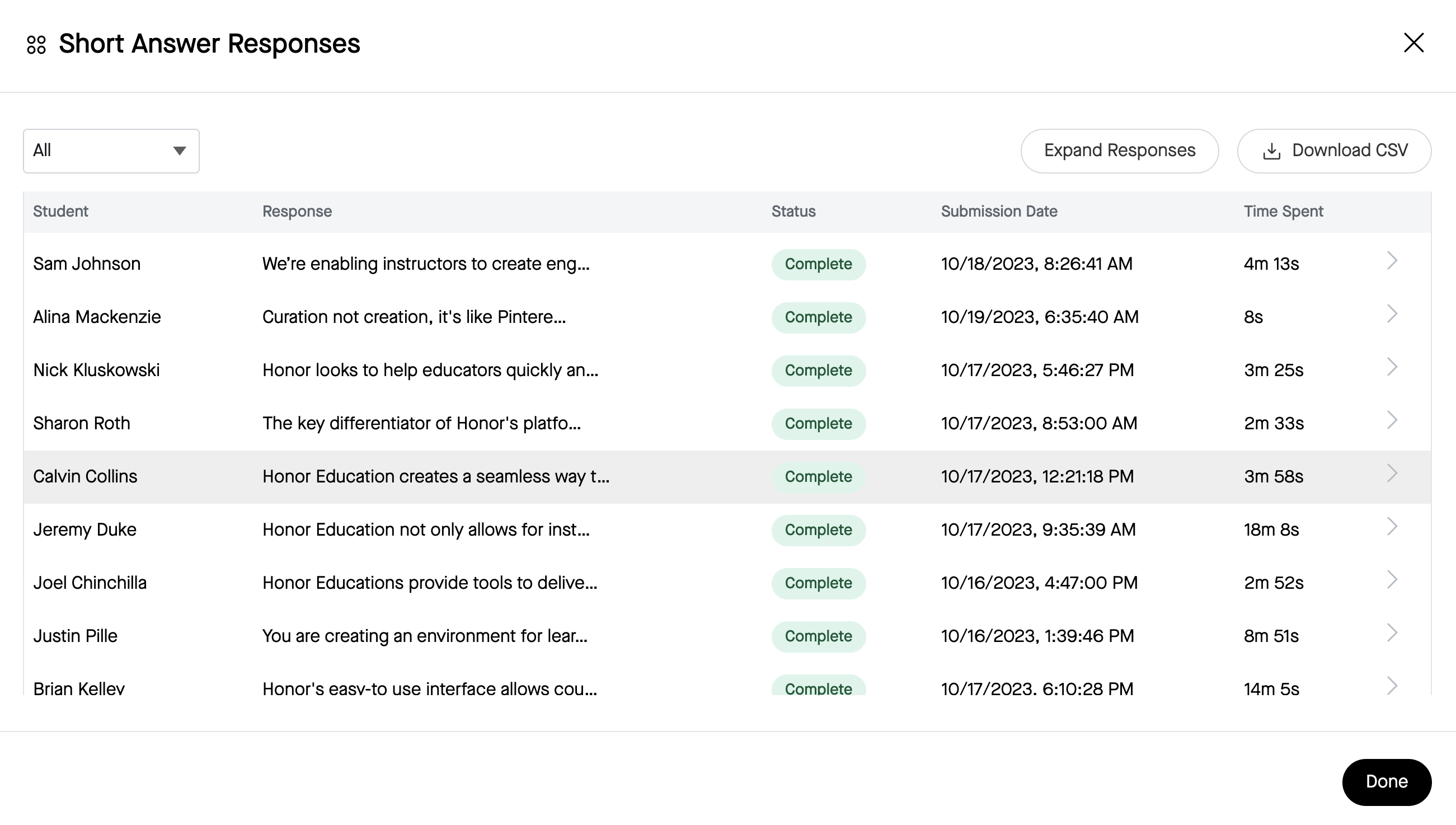Select student name Sam Johnson

coord(87,264)
